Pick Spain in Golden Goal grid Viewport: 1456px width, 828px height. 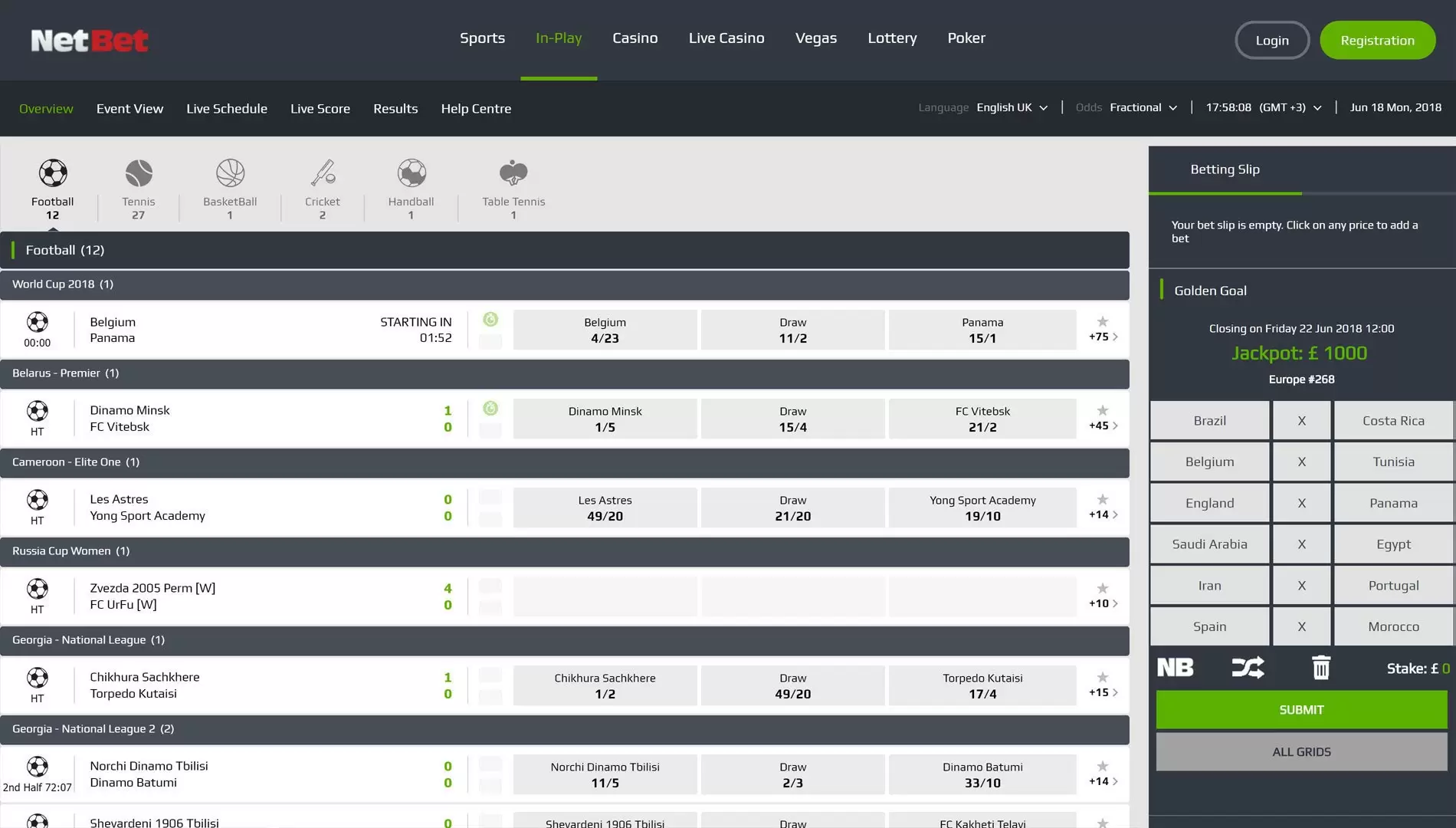1209,626
